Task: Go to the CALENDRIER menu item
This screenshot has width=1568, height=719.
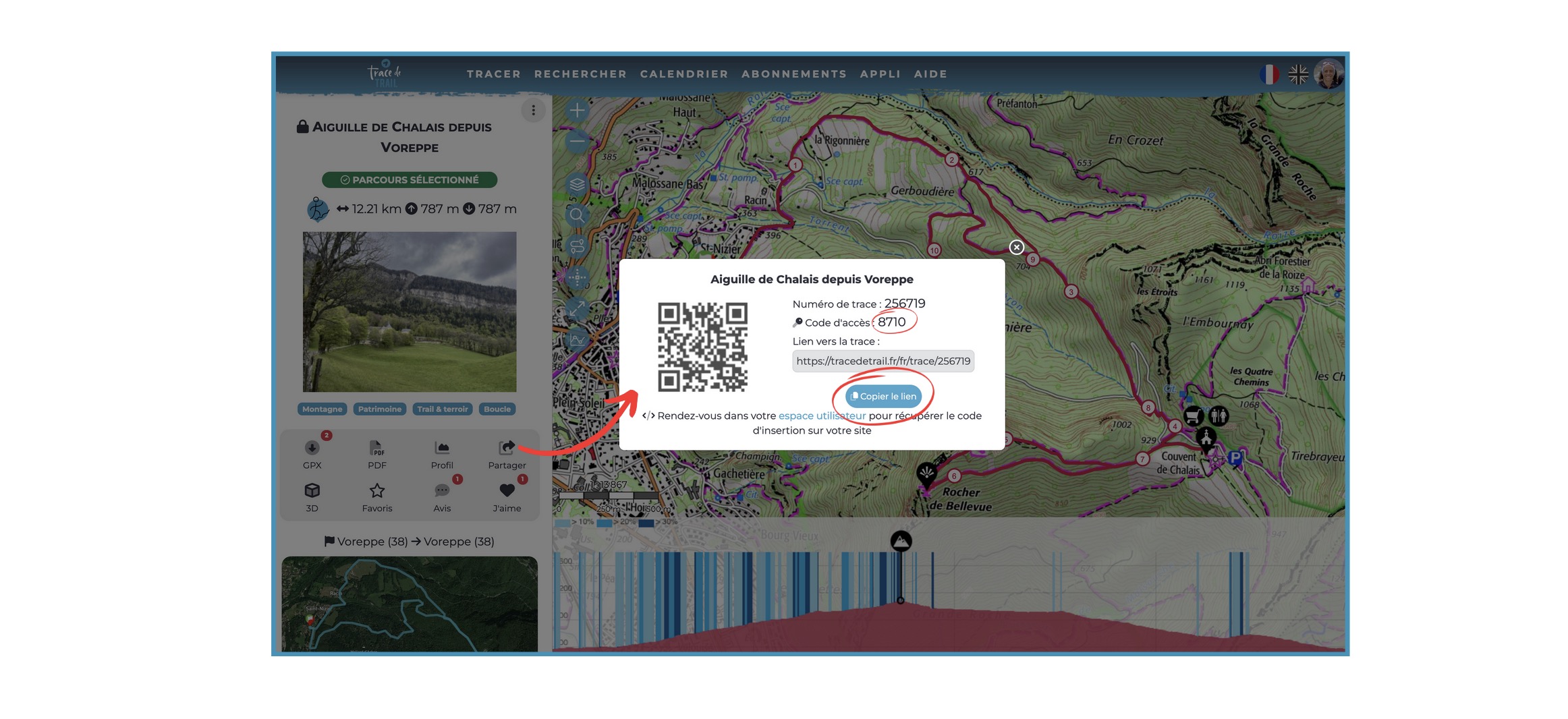Action: pos(683,74)
